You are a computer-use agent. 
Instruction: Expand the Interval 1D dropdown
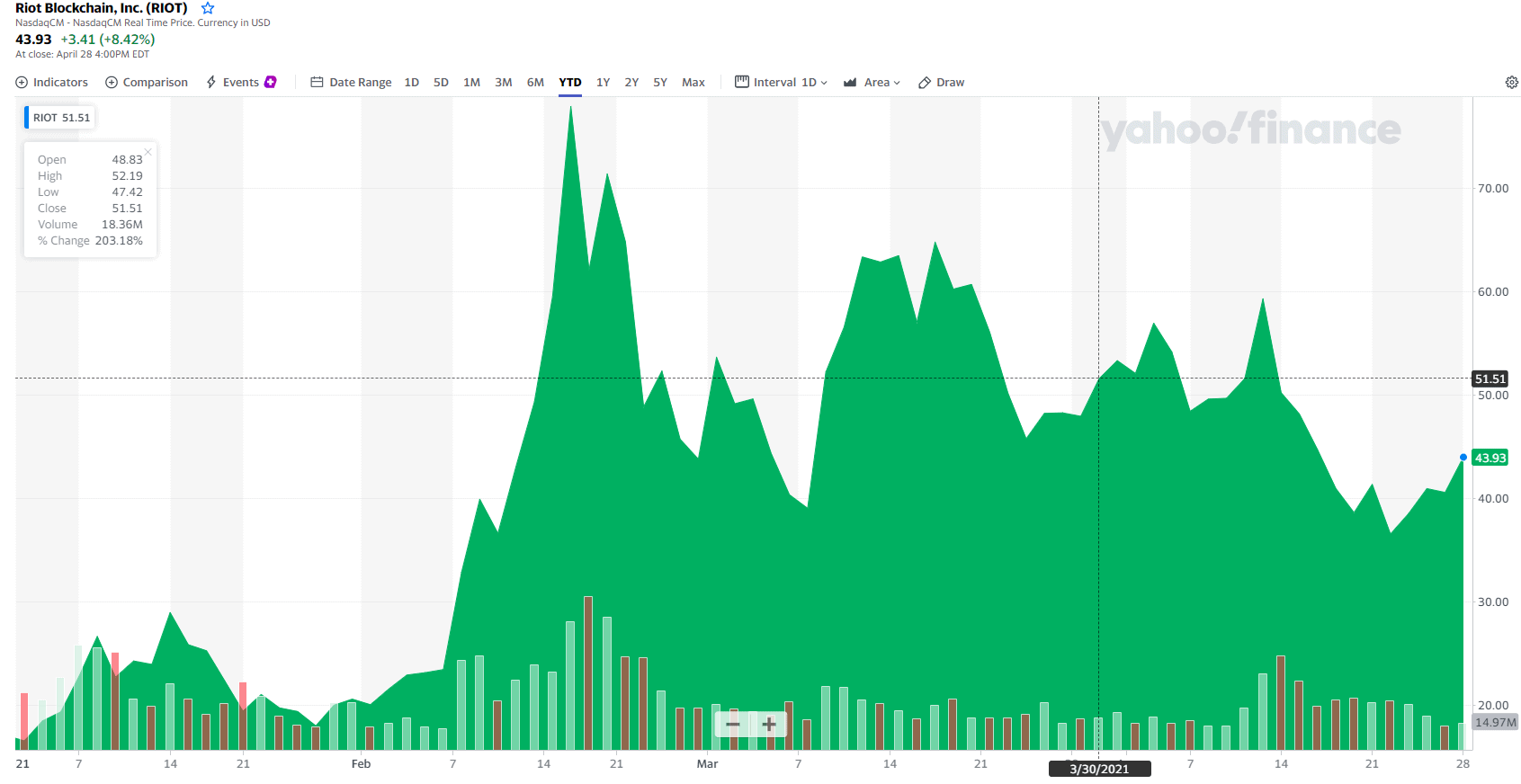pyautogui.click(x=781, y=82)
